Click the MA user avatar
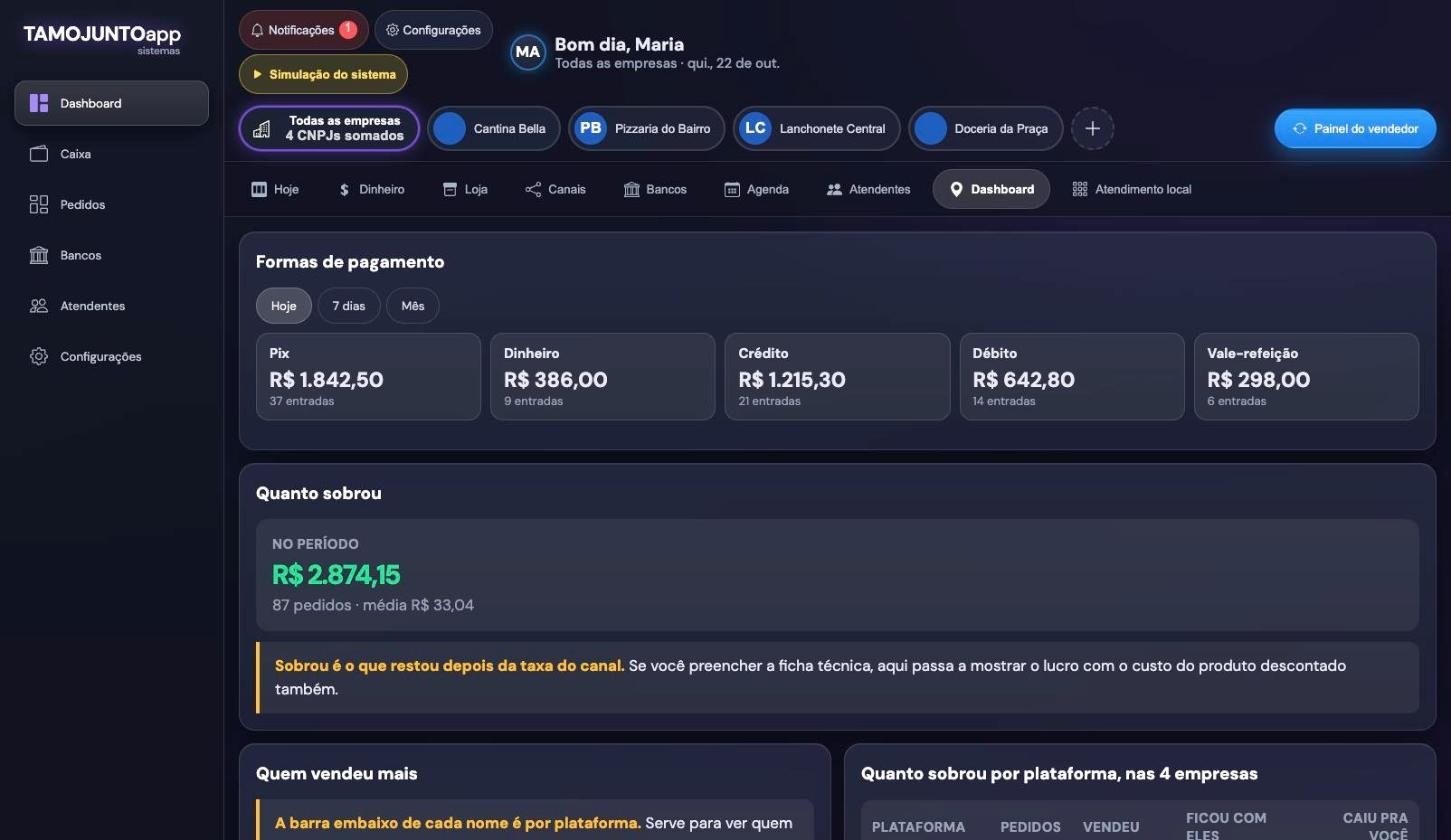Image resolution: width=1451 pixels, height=840 pixels. click(x=528, y=52)
